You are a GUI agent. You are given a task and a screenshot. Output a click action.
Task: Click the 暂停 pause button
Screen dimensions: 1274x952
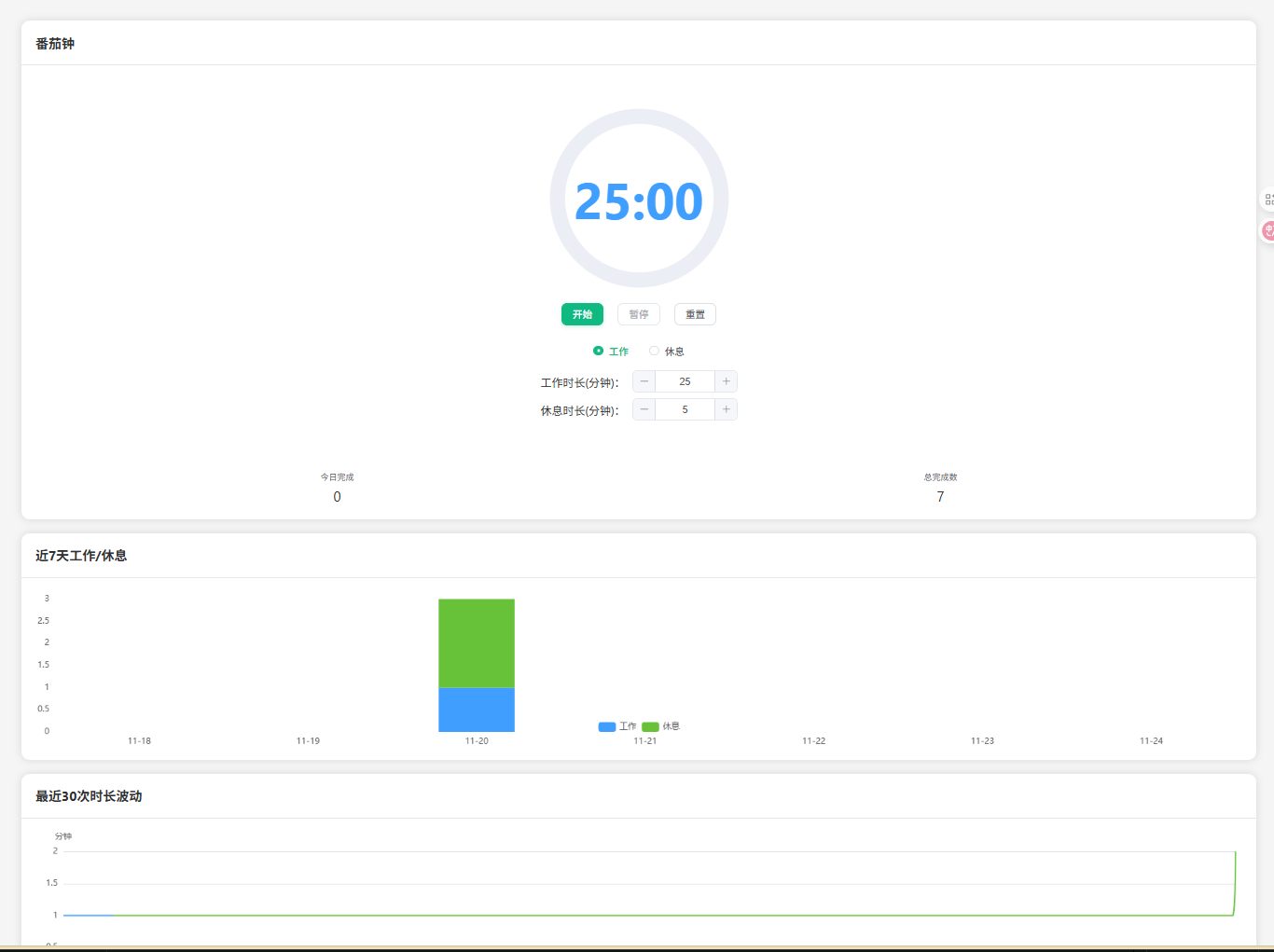coord(639,314)
